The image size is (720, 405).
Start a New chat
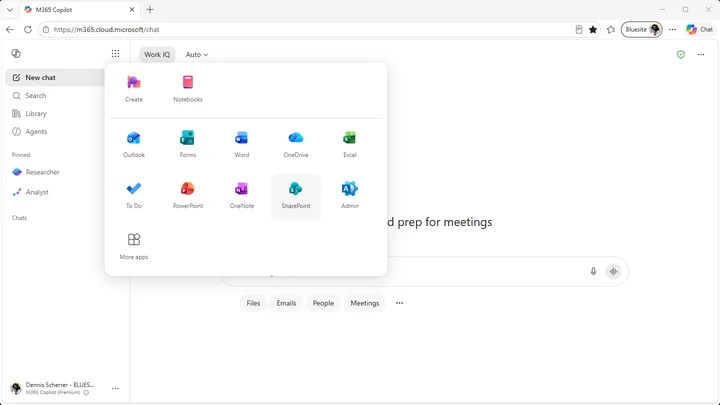(x=55, y=78)
